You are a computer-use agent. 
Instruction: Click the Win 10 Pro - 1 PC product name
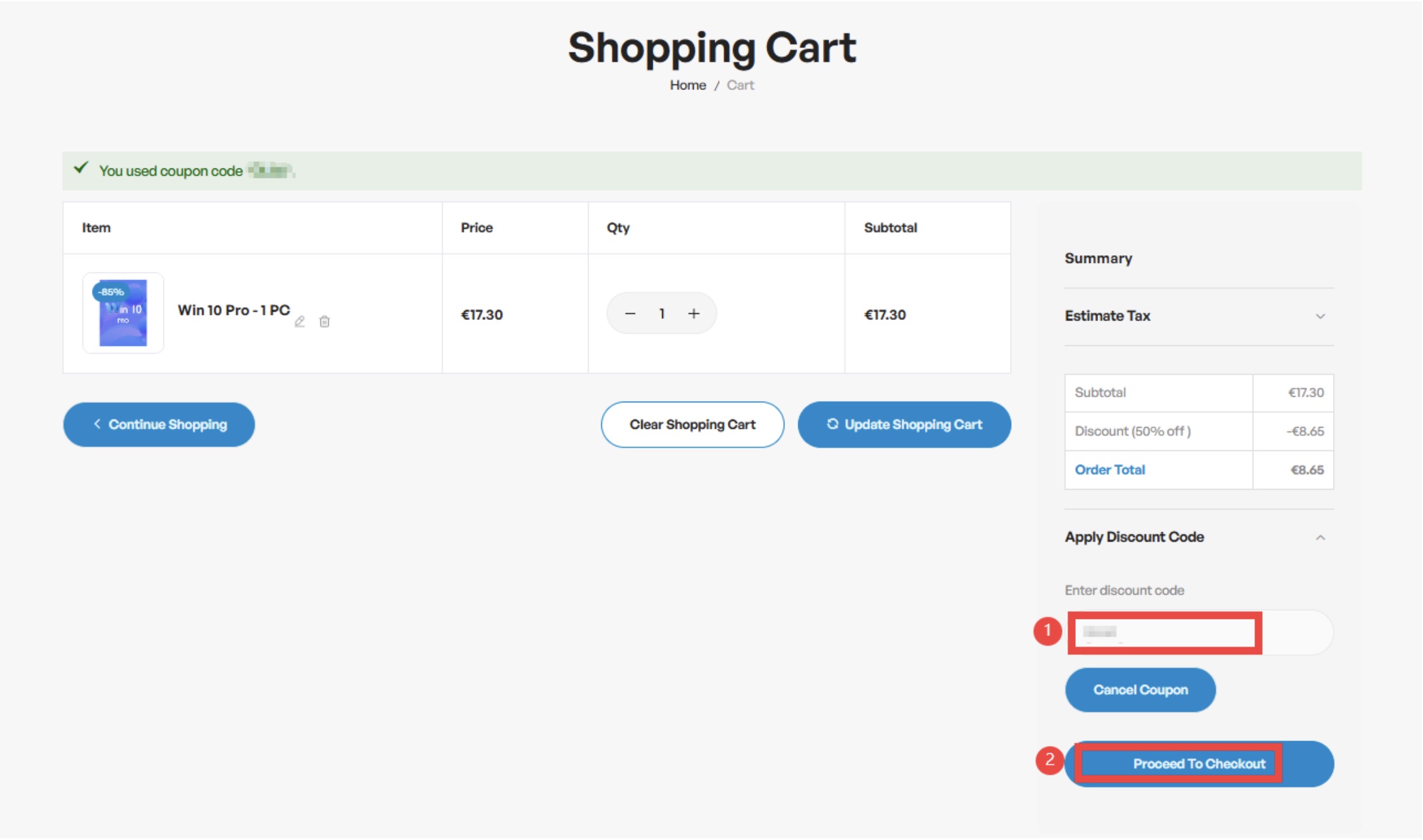(x=233, y=310)
